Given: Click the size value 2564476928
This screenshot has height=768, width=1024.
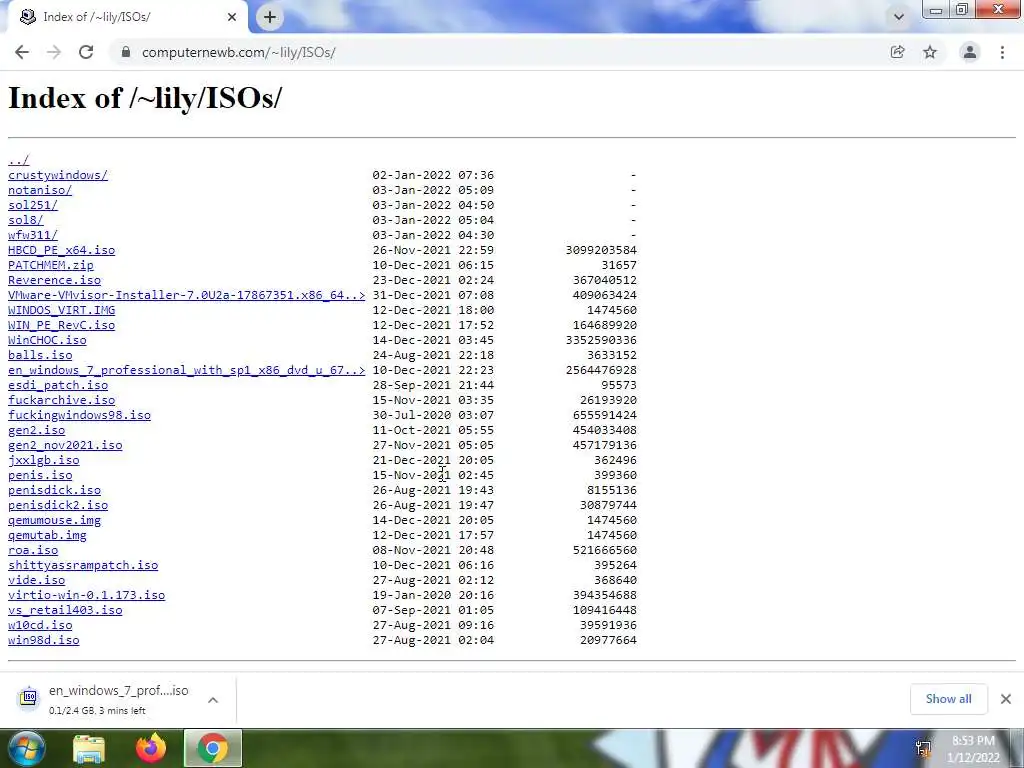Looking at the screenshot, I should (601, 370).
